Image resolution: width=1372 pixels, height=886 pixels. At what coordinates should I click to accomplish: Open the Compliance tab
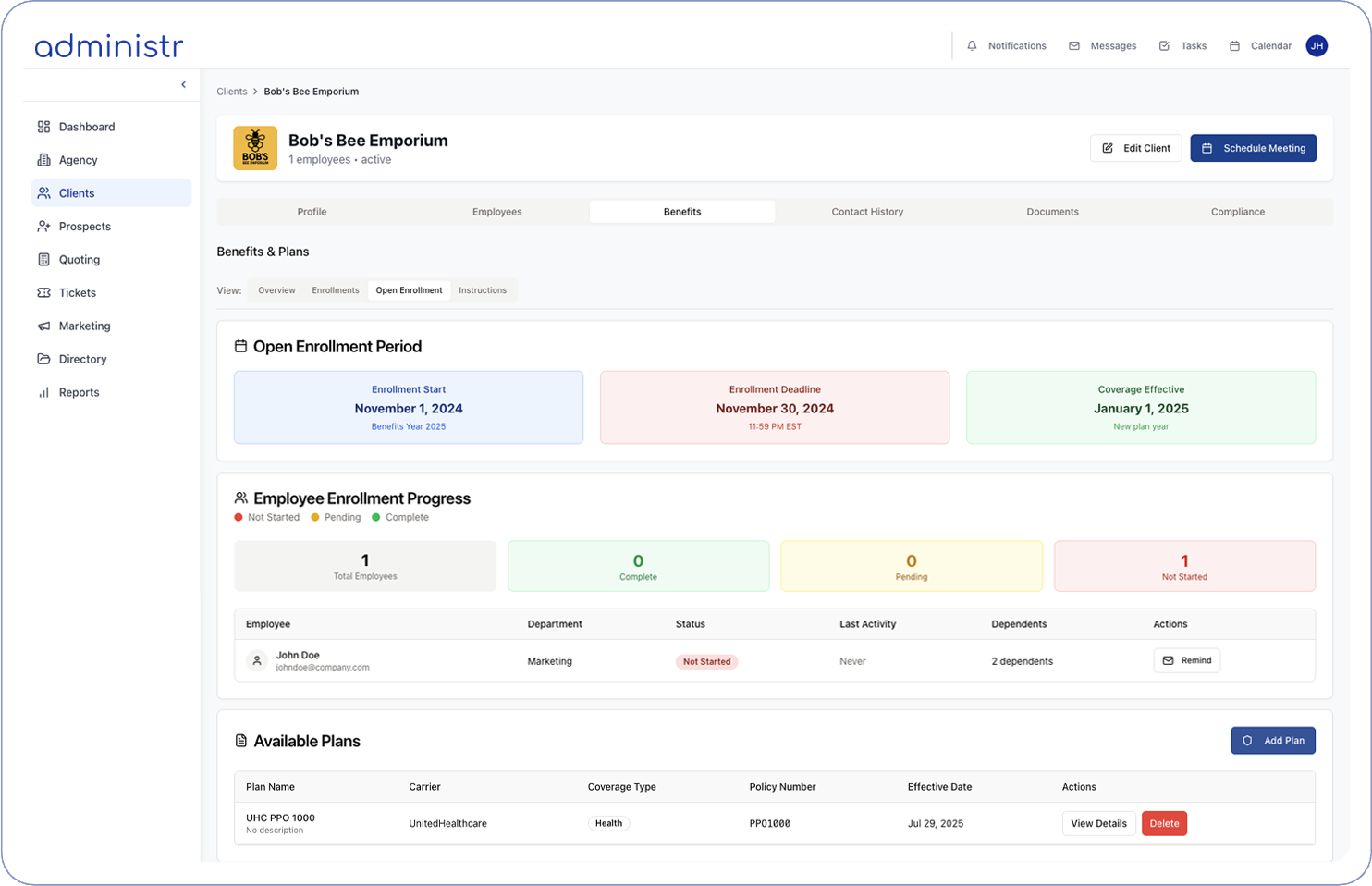1237,212
